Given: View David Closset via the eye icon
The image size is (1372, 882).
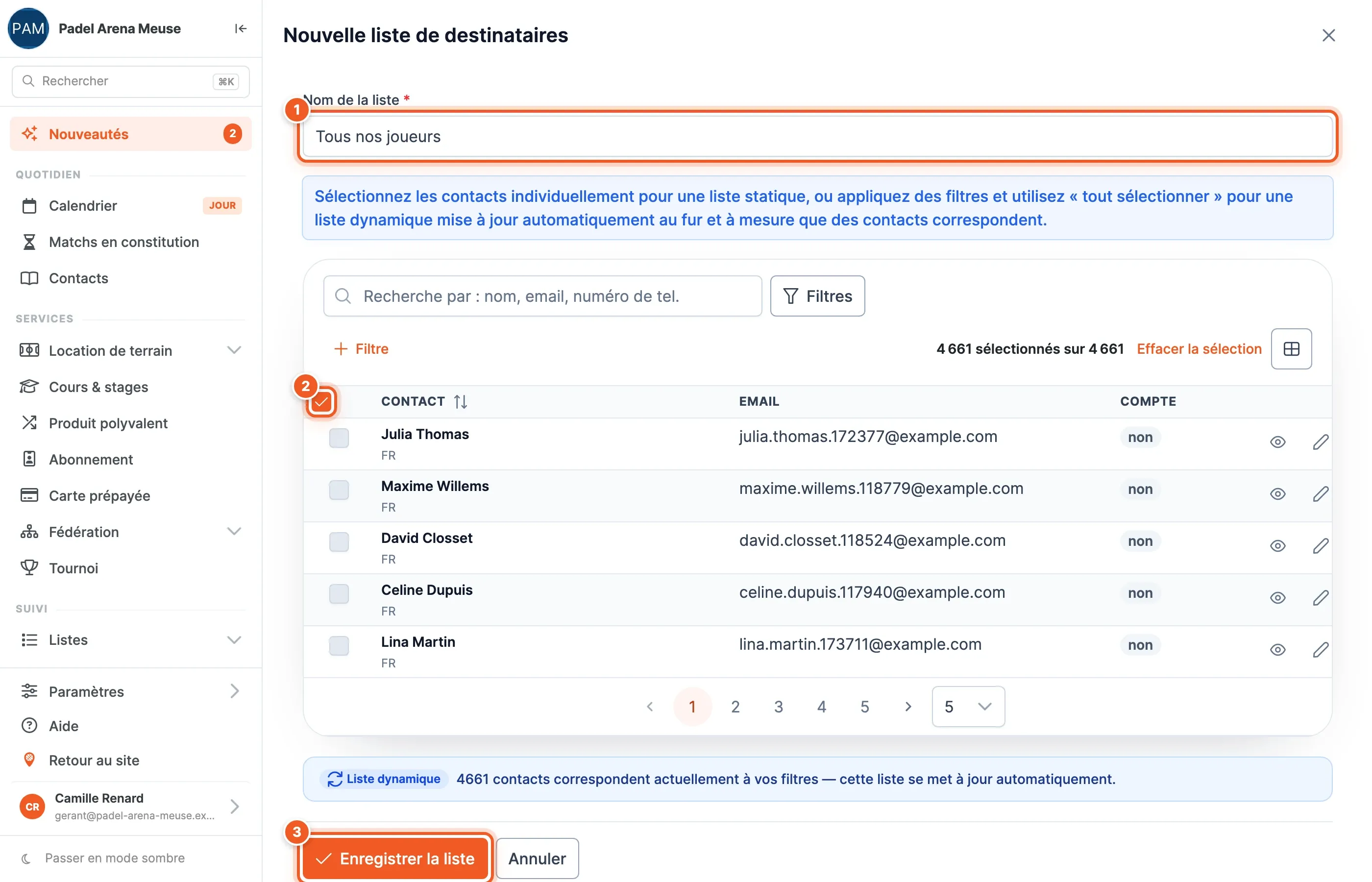Looking at the screenshot, I should click(x=1277, y=546).
